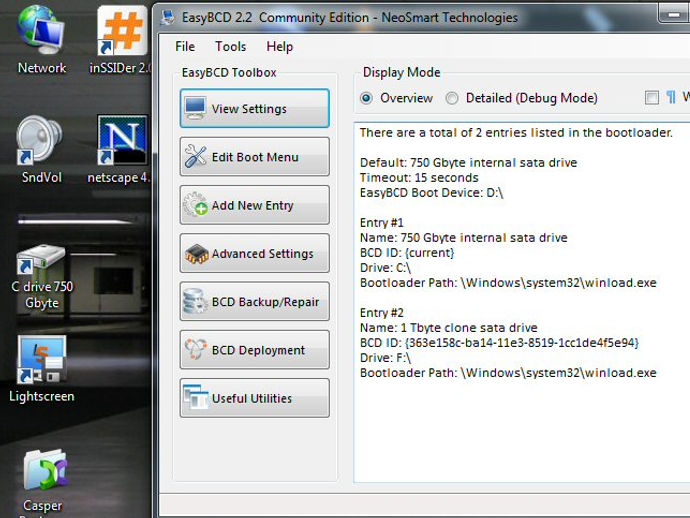Select the Lightscreen desktop shortcut icon
Image resolution: width=690 pixels, height=518 pixels.
coord(42,359)
